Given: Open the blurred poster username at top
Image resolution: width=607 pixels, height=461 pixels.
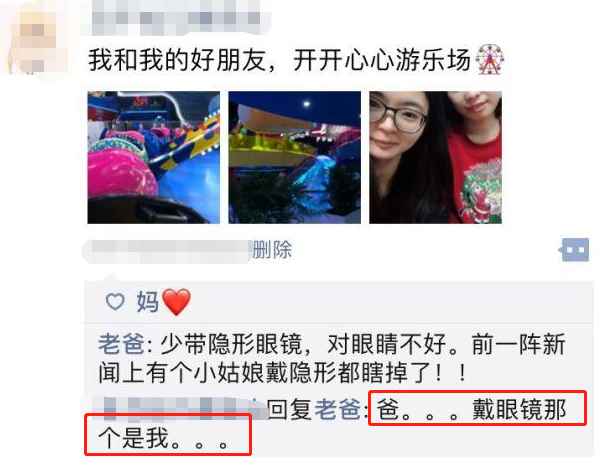Looking at the screenshot, I should coord(176,19).
